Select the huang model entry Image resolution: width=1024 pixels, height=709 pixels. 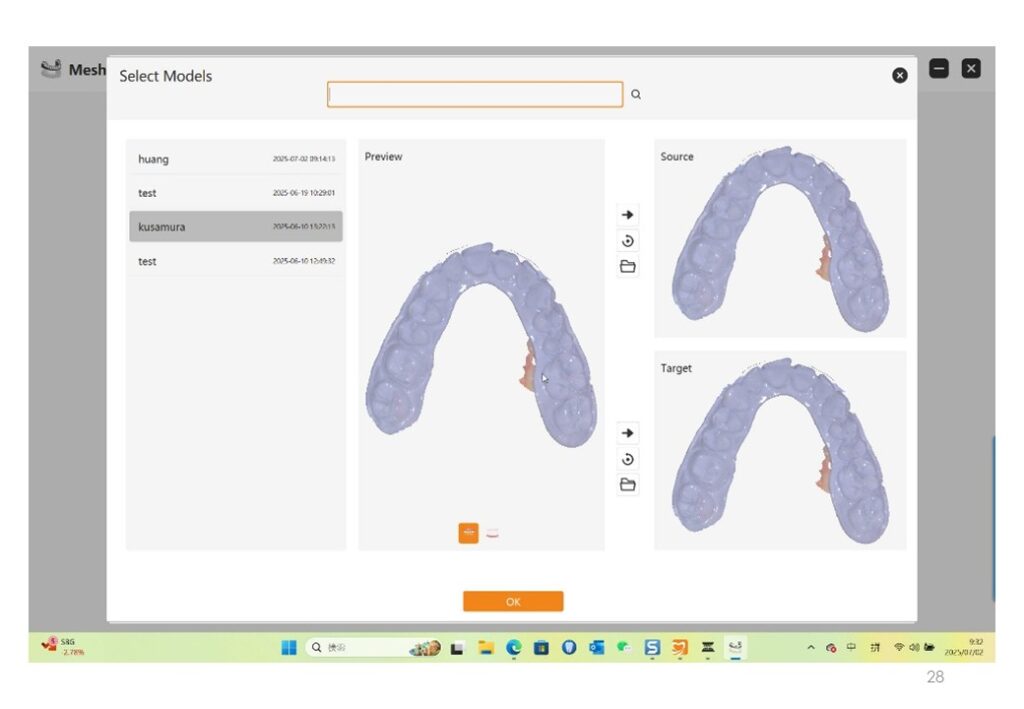coord(236,159)
